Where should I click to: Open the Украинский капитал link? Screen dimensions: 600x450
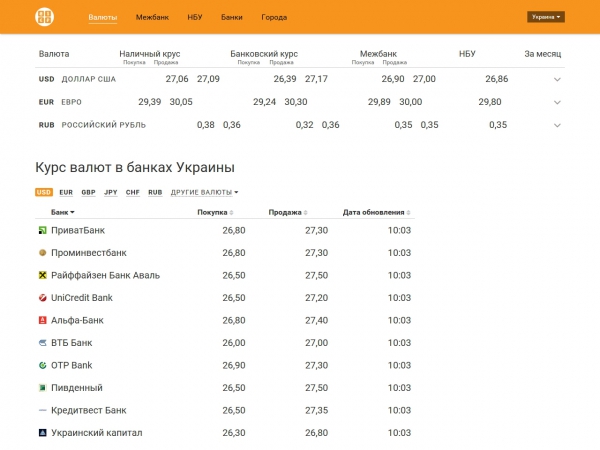tap(97, 433)
